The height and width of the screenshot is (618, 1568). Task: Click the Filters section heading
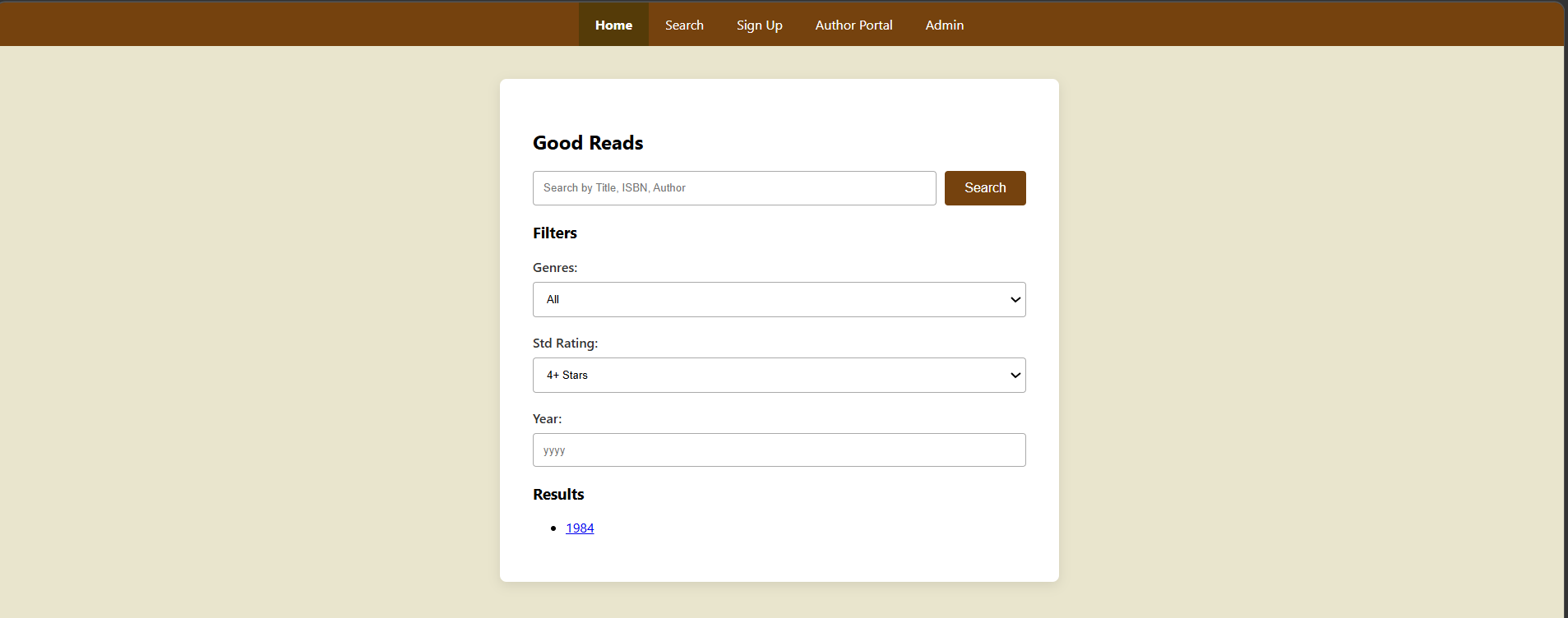click(x=555, y=233)
